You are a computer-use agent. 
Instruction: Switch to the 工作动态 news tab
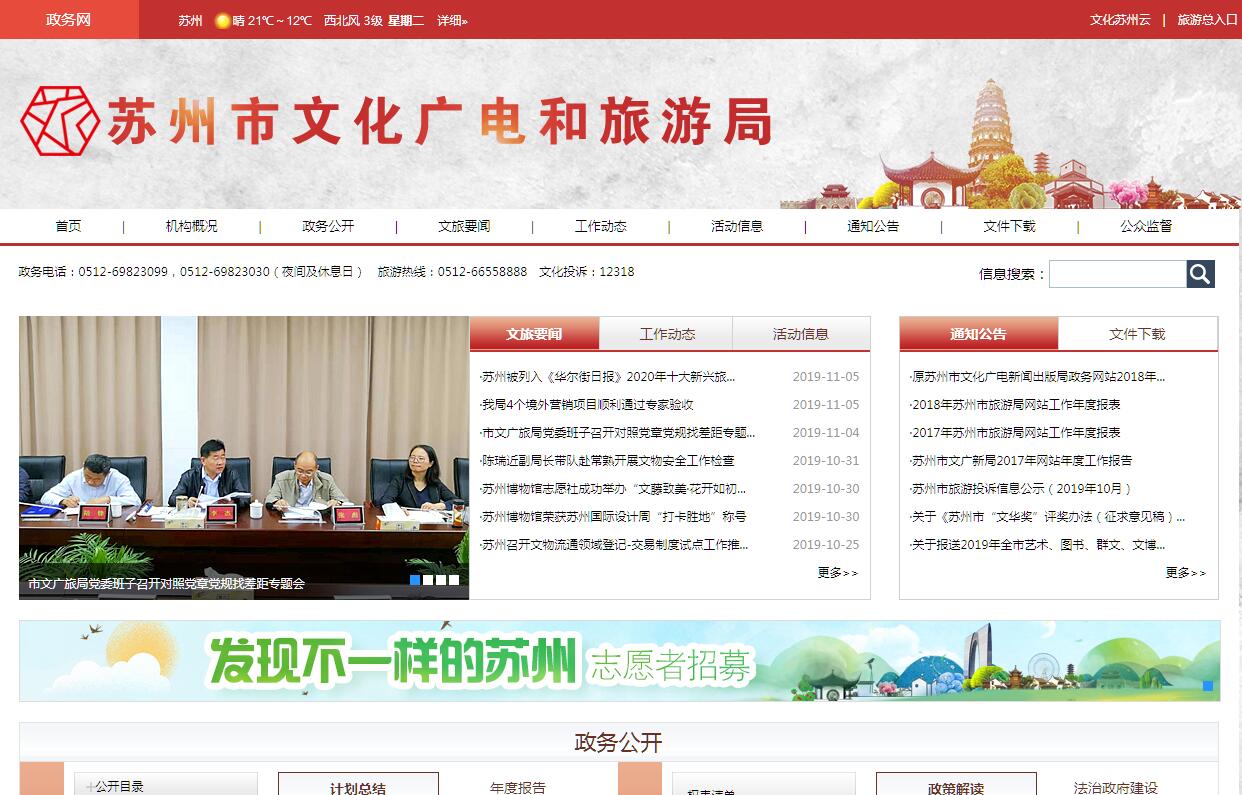point(667,334)
